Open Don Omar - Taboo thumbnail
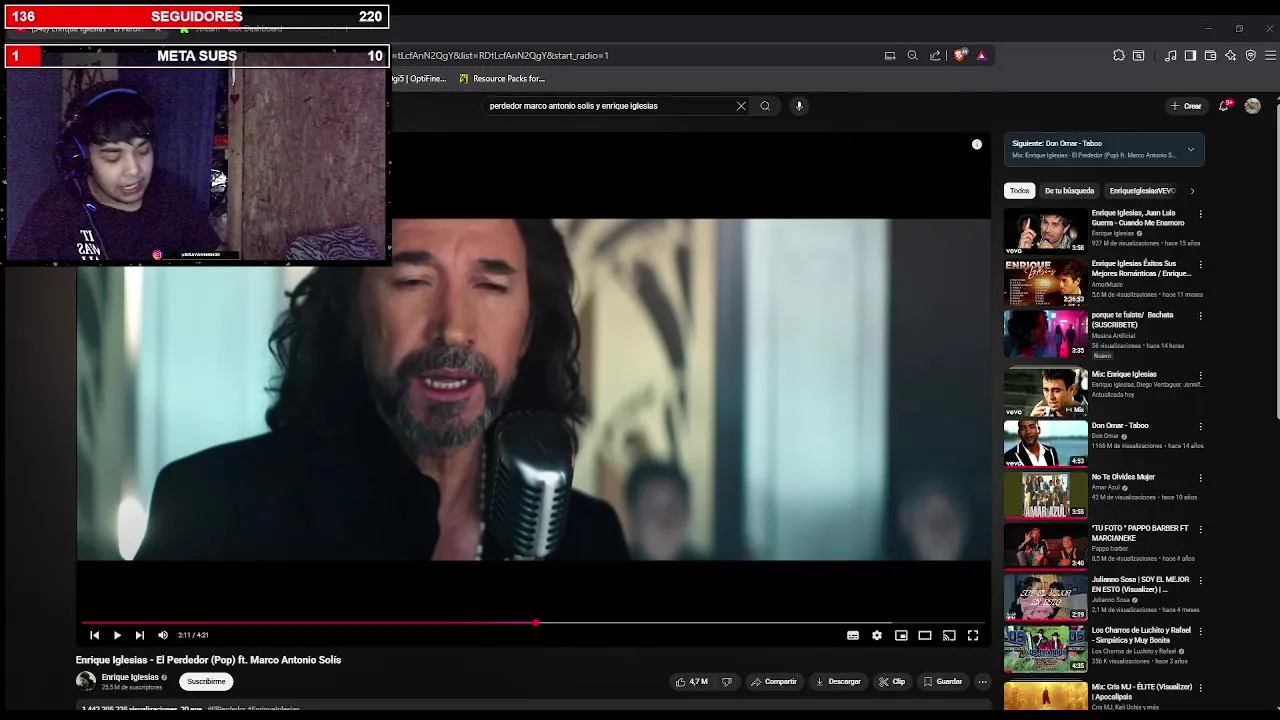Image resolution: width=1280 pixels, height=720 pixels. (1045, 444)
